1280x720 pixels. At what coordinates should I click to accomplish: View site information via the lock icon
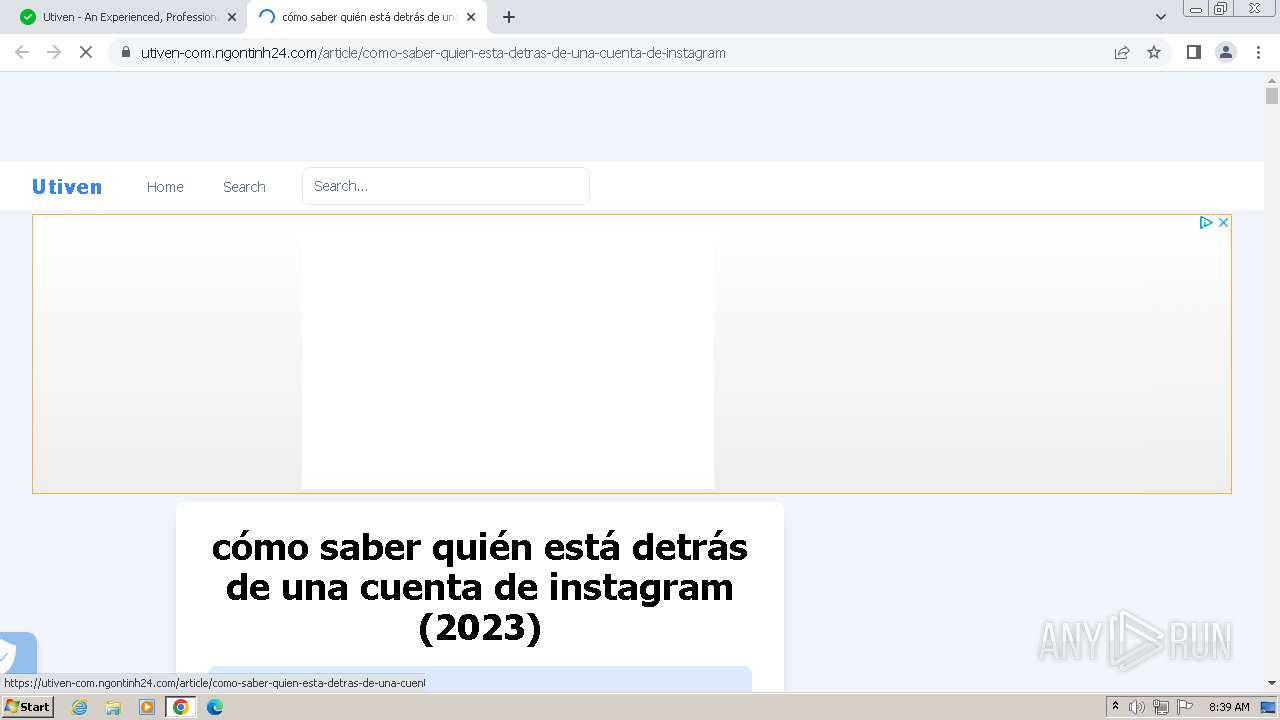(126, 52)
